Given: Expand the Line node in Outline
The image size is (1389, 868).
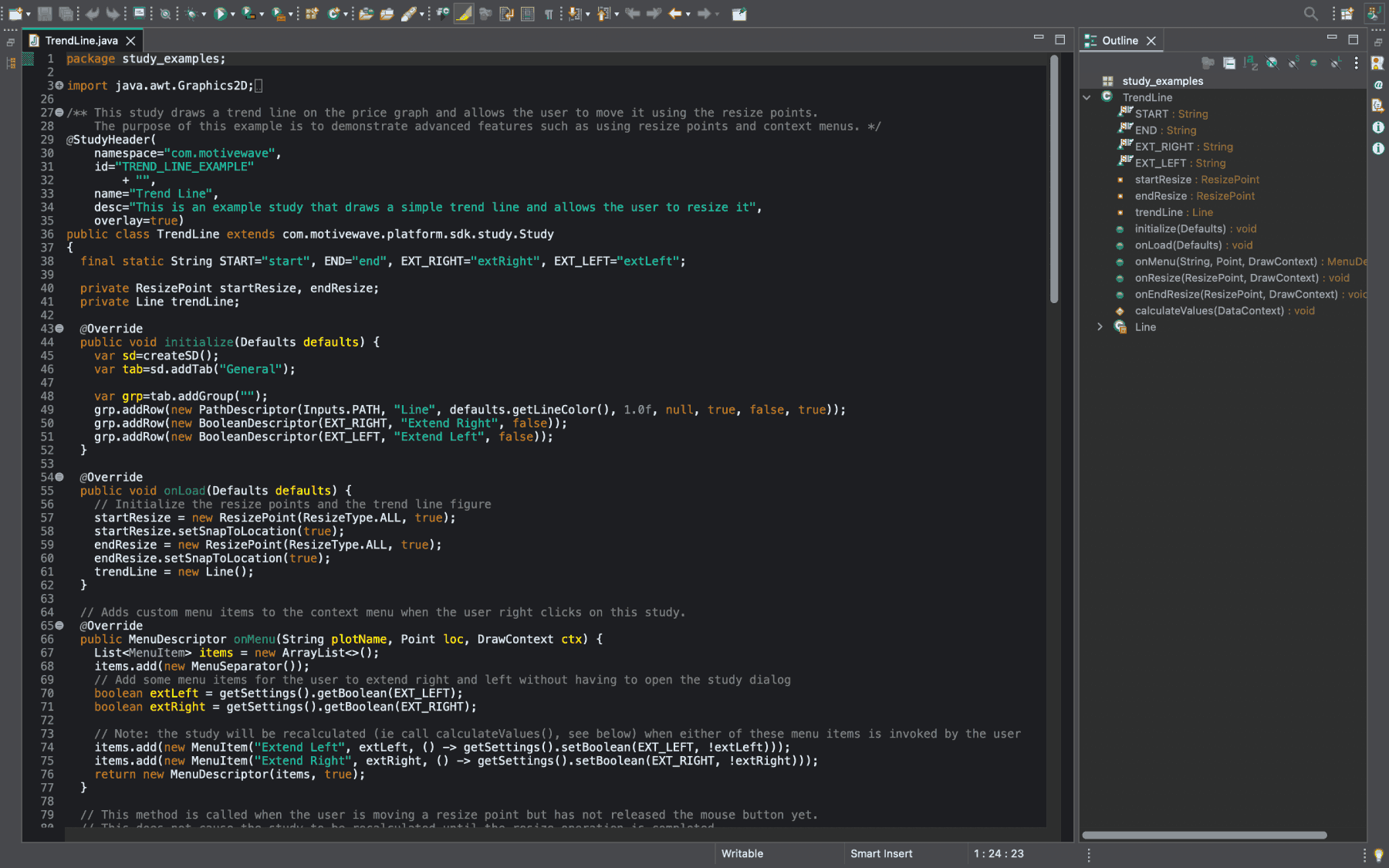Looking at the screenshot, I should tap(1100, 327).
